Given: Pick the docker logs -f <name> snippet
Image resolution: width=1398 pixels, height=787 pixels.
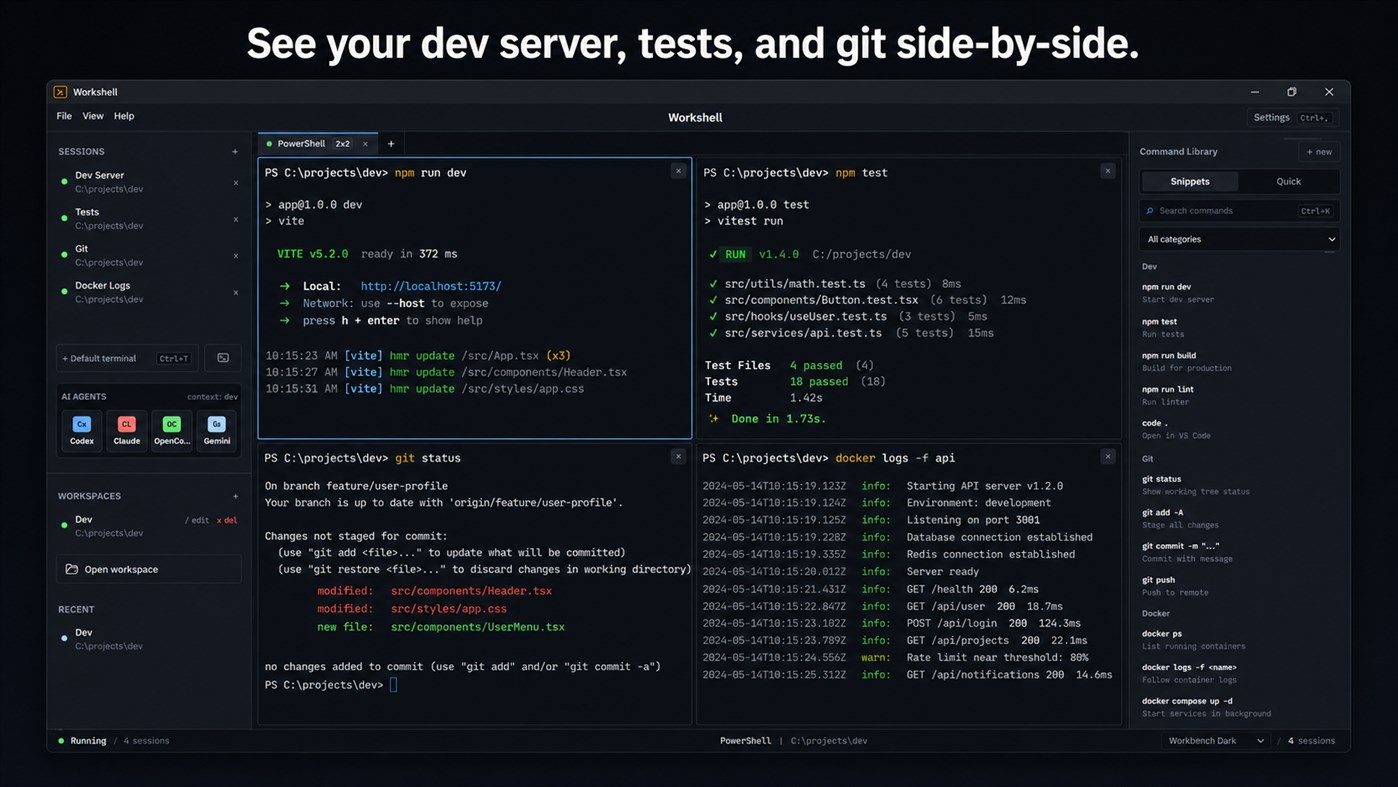Looking at the screenshot, I should click(x=1238, y=673).
